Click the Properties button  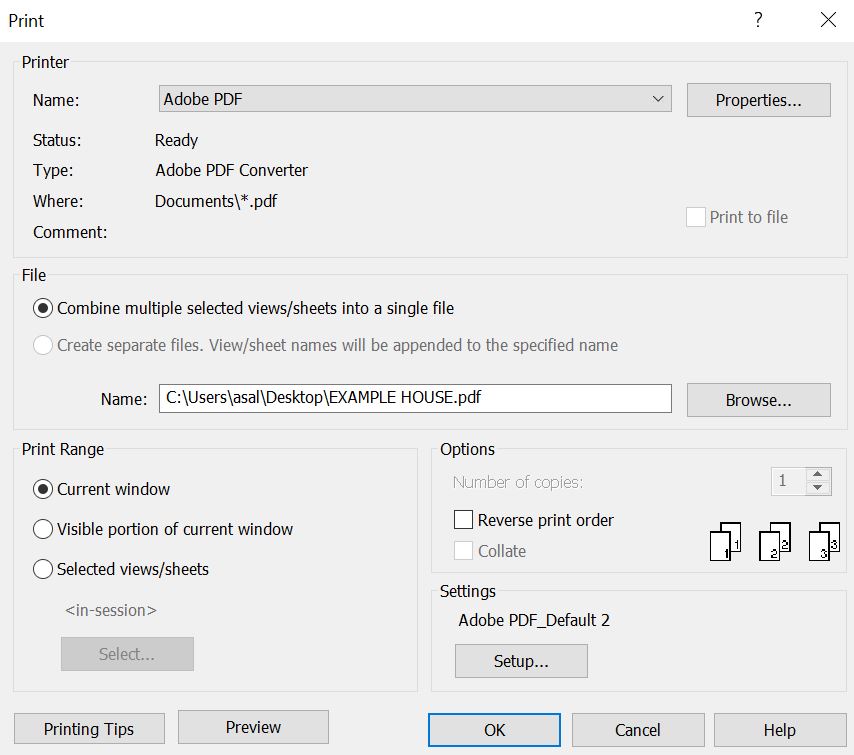pos(758,99)
